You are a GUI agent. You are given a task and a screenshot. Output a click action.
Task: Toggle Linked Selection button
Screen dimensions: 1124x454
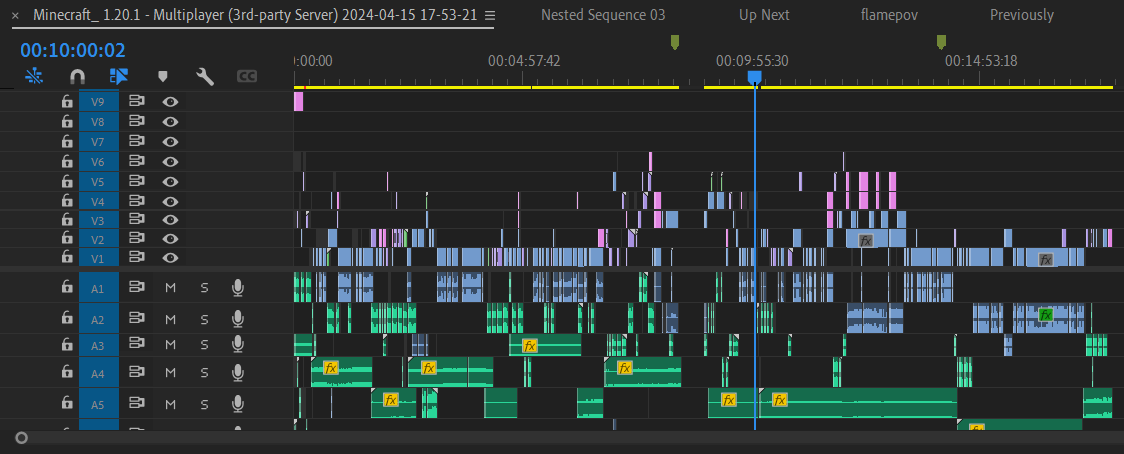119,76
